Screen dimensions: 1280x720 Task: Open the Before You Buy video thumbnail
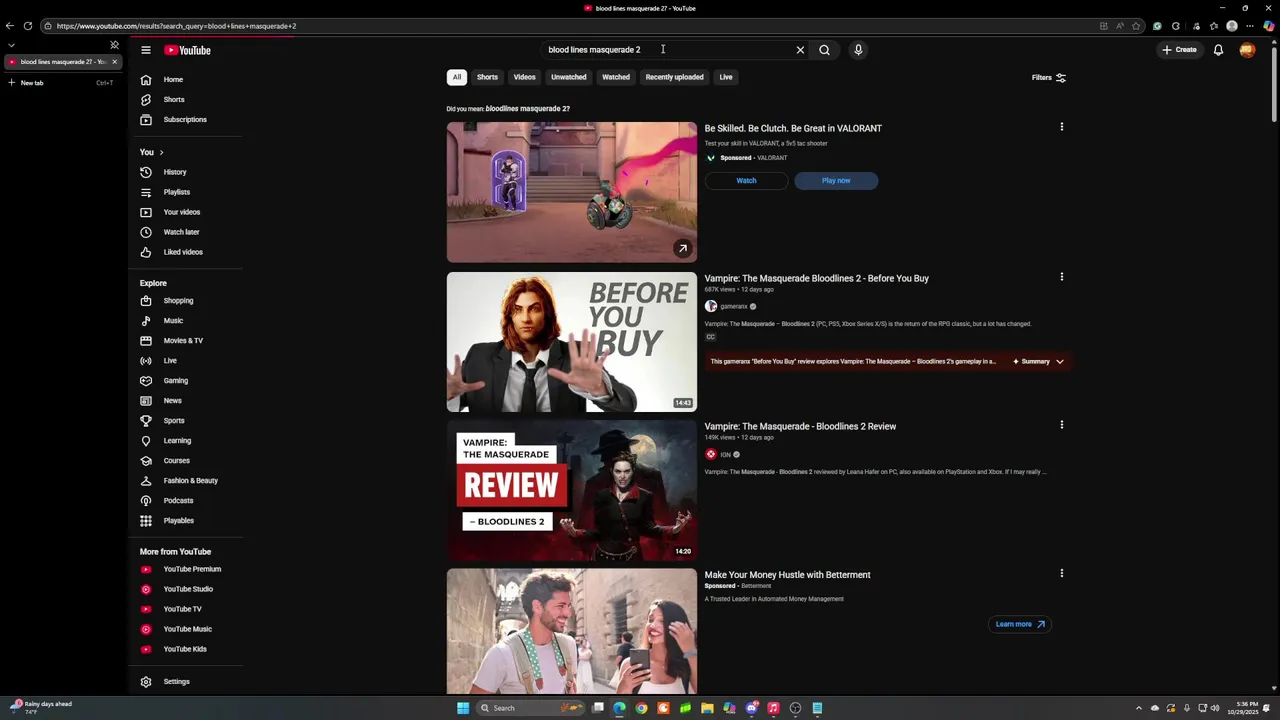click(x=572, y=342)
